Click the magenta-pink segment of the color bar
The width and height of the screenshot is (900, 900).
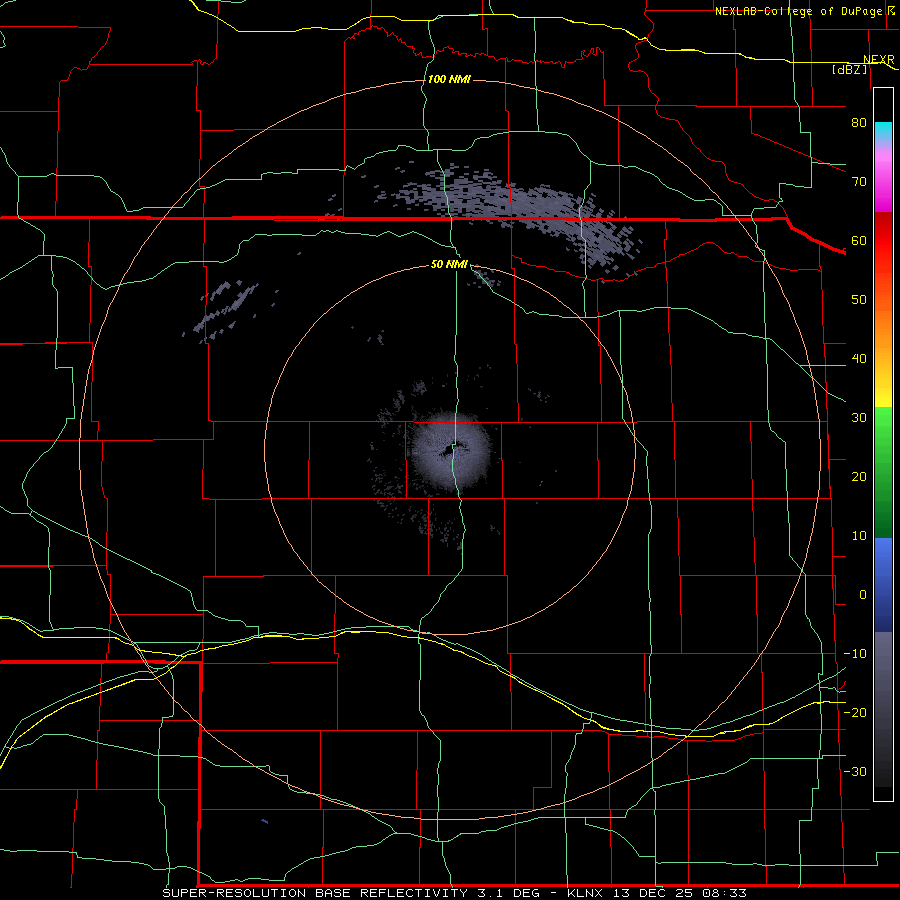pyautogui.click(x=883, y=181)
